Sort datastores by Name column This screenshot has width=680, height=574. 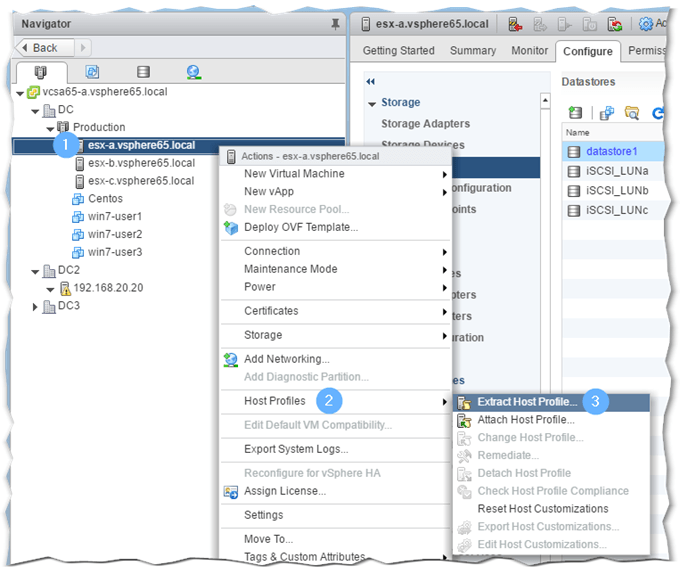pyautogui.click(x=613, y=132)
